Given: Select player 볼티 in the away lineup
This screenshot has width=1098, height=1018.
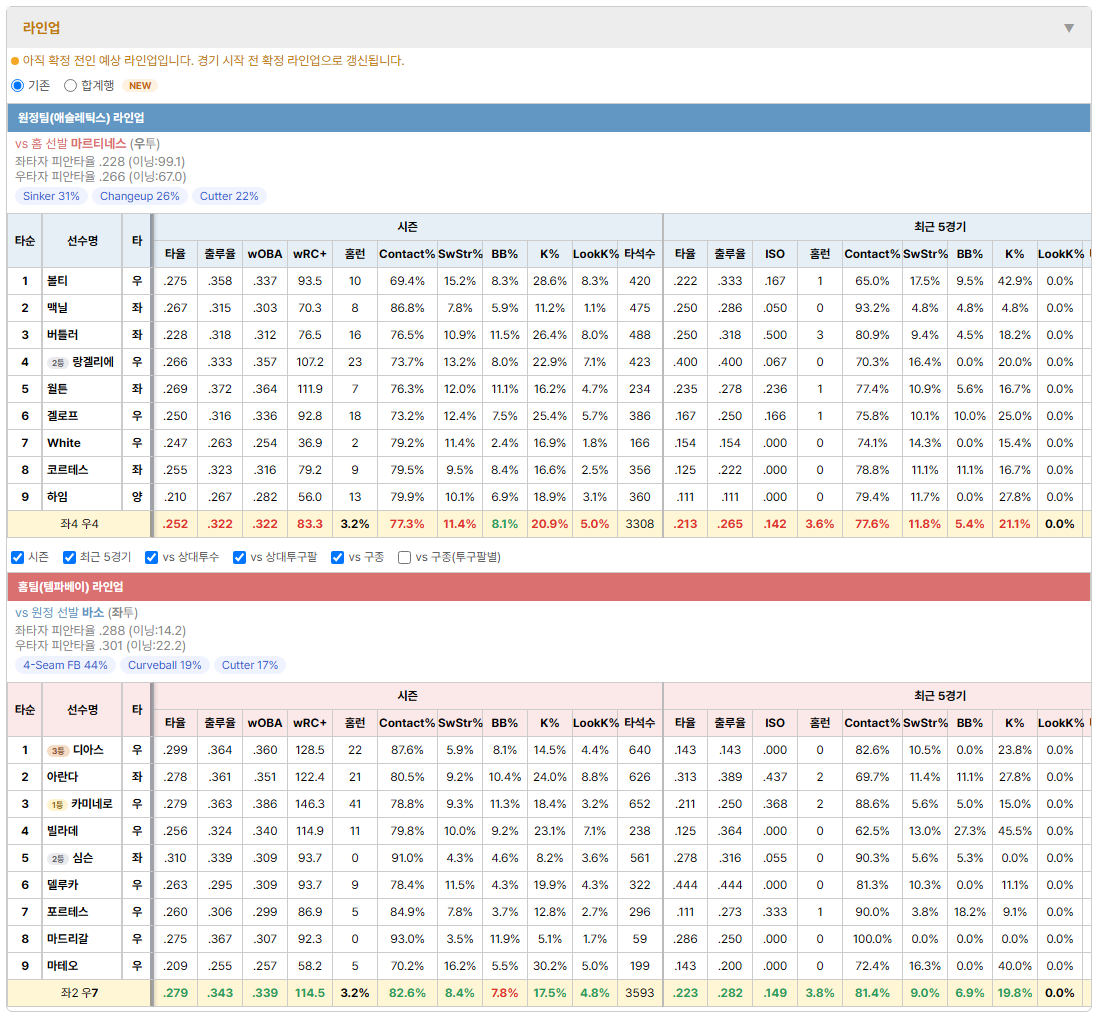Looking at the screenshot, I should click(57, 281).
